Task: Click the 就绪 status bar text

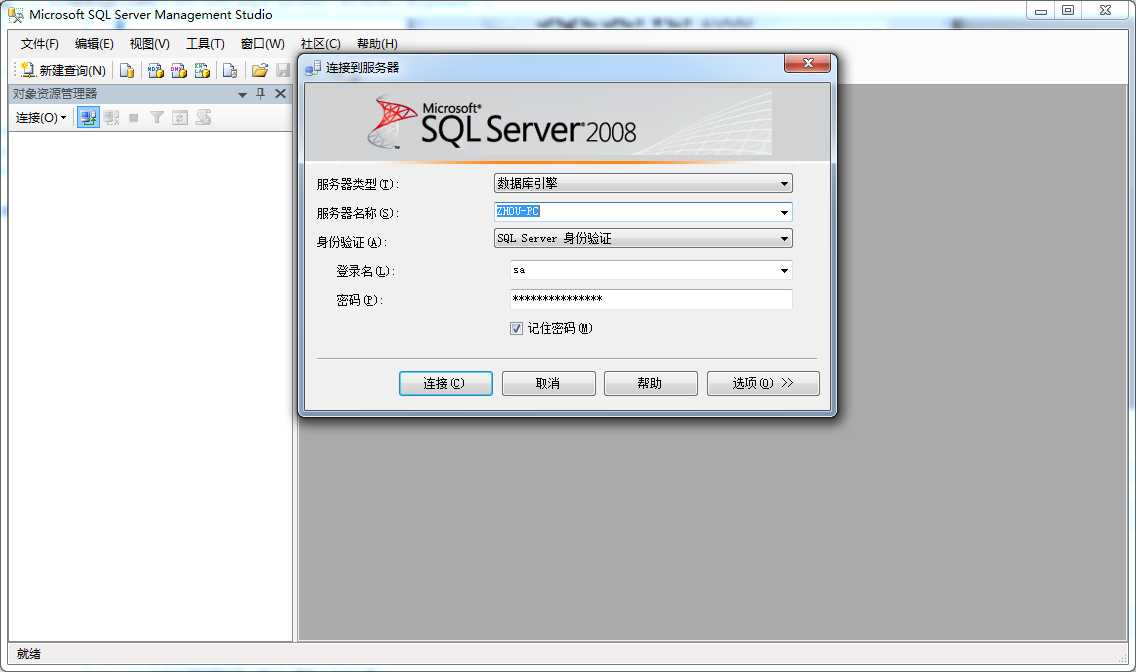Action: (28, 654)
